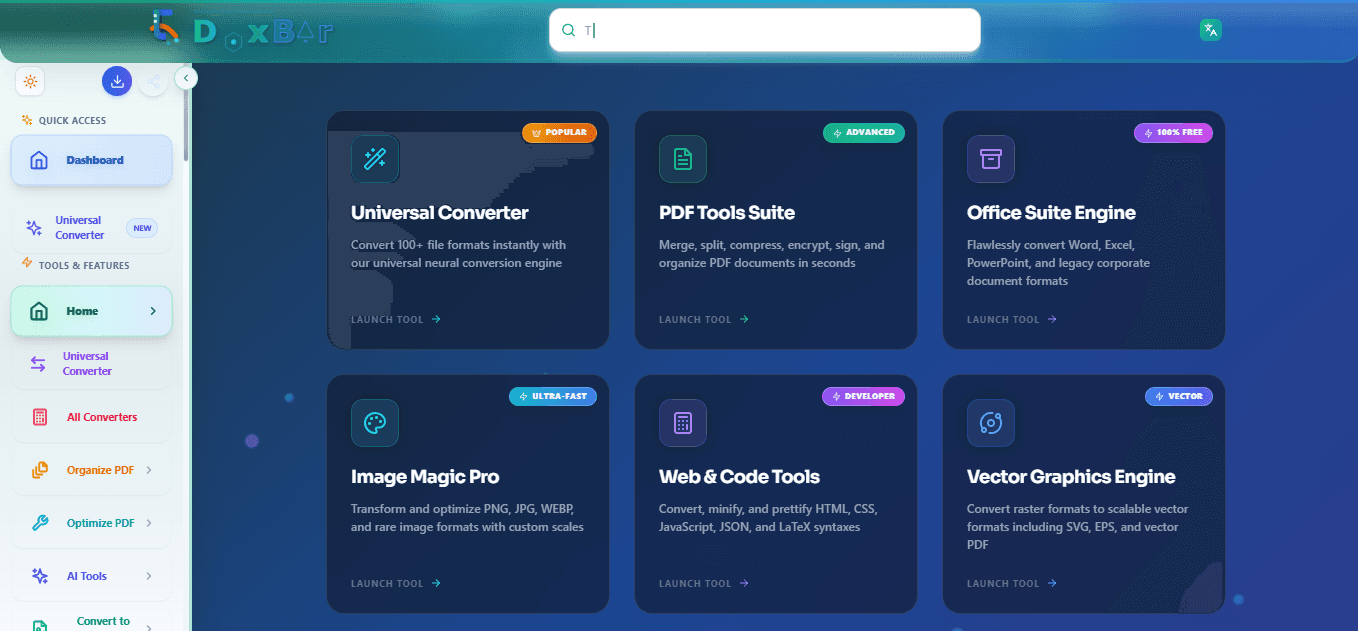
Task: Click the NEW badge in the sidebar
Action: point(143,228)
